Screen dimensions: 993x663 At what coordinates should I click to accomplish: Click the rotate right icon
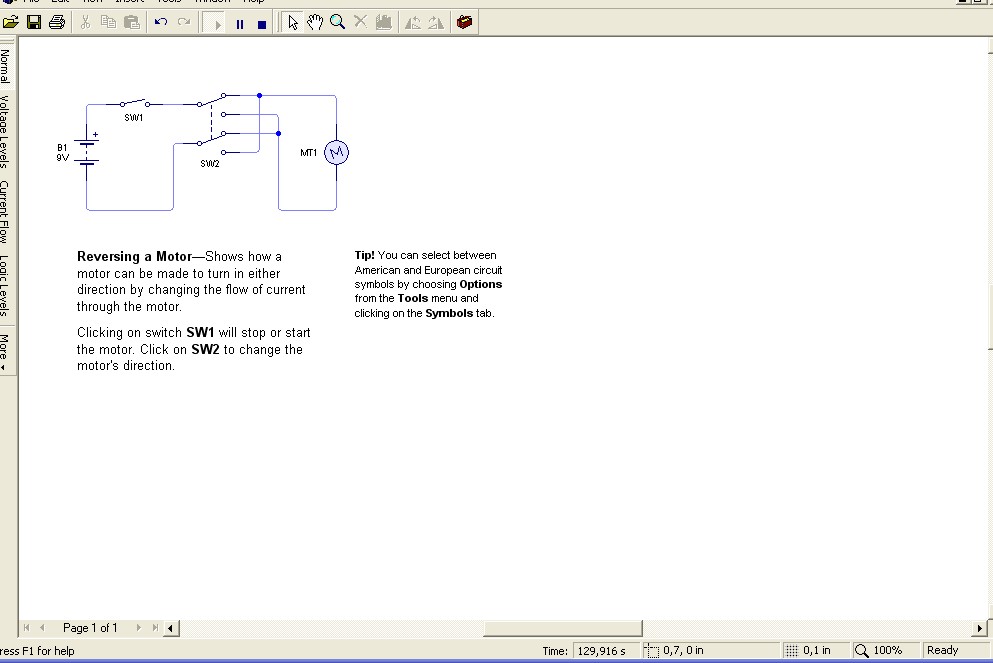(436, 23)
